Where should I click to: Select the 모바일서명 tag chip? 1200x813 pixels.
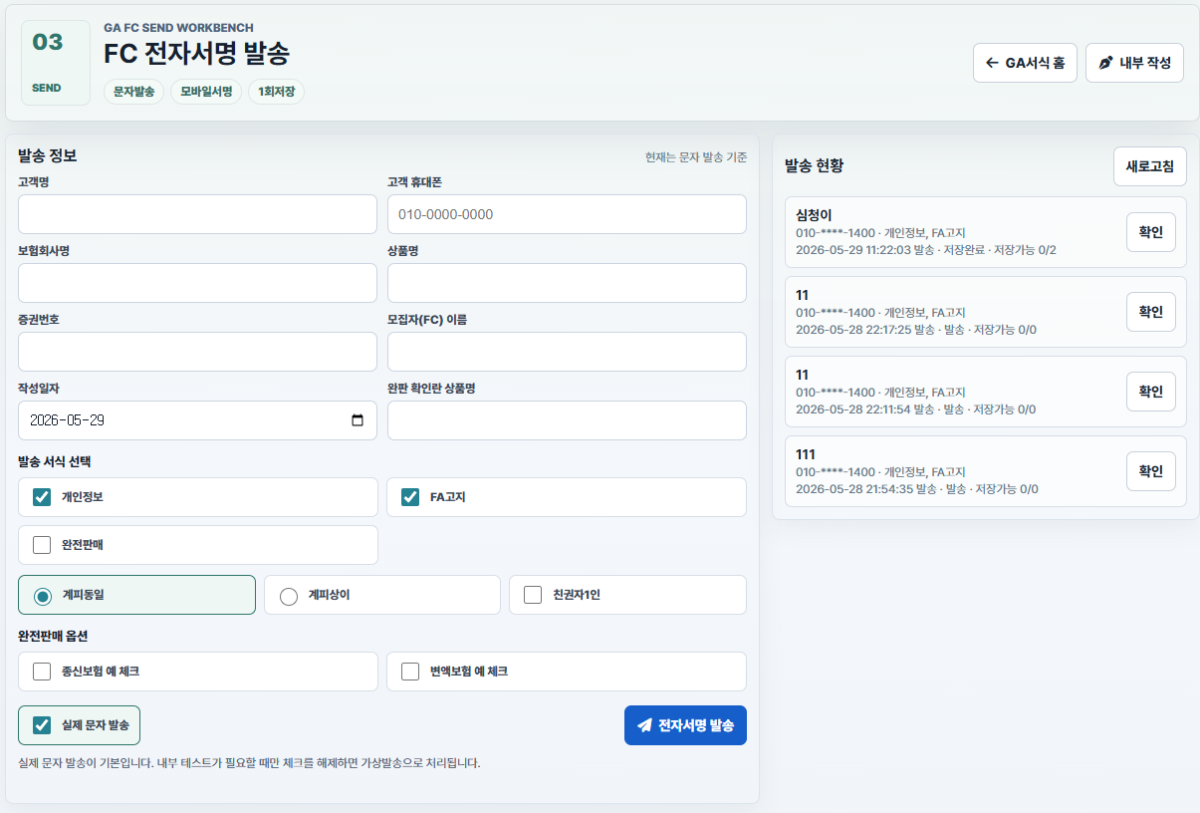(206, 92)
